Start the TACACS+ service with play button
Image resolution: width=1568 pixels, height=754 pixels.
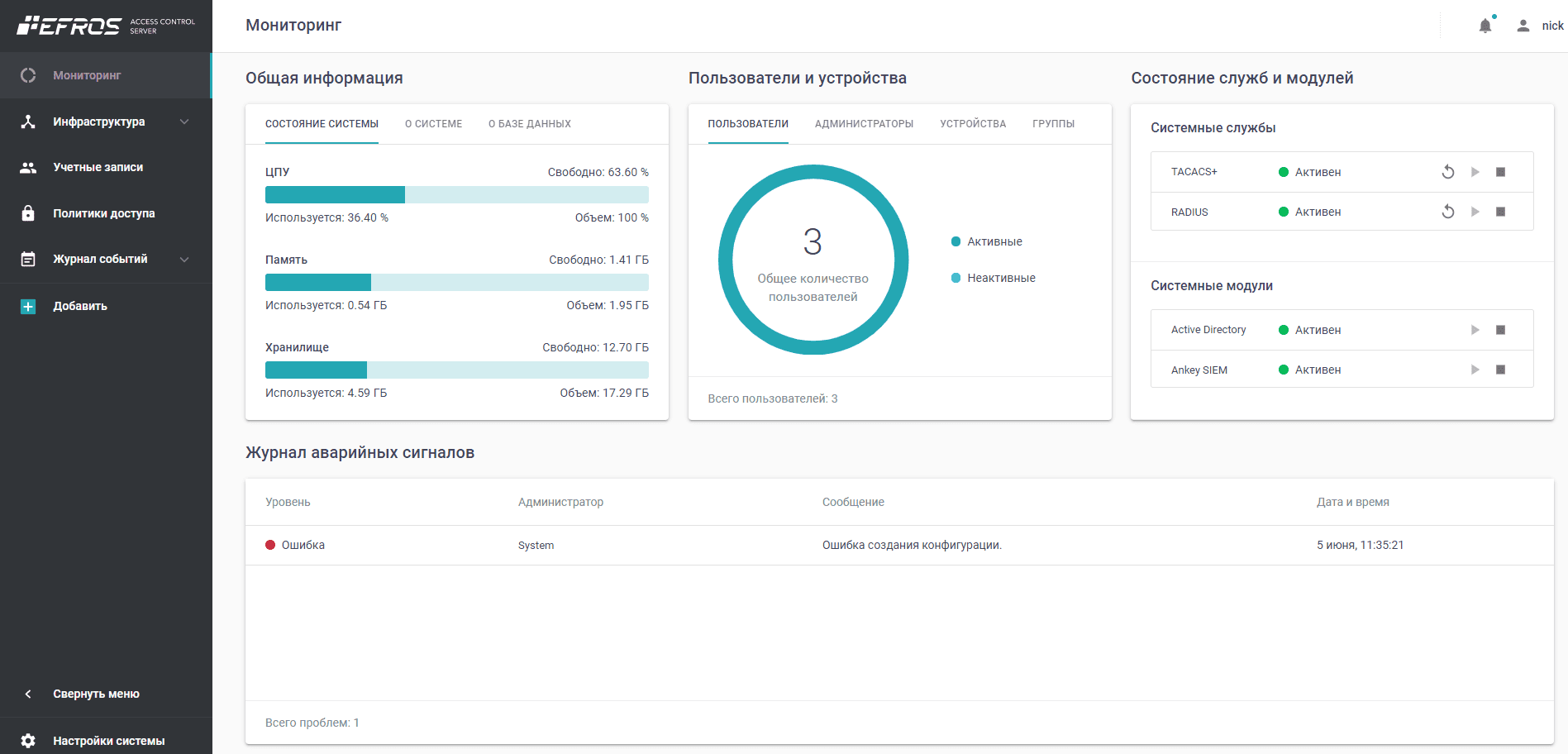pos(1475,172)
